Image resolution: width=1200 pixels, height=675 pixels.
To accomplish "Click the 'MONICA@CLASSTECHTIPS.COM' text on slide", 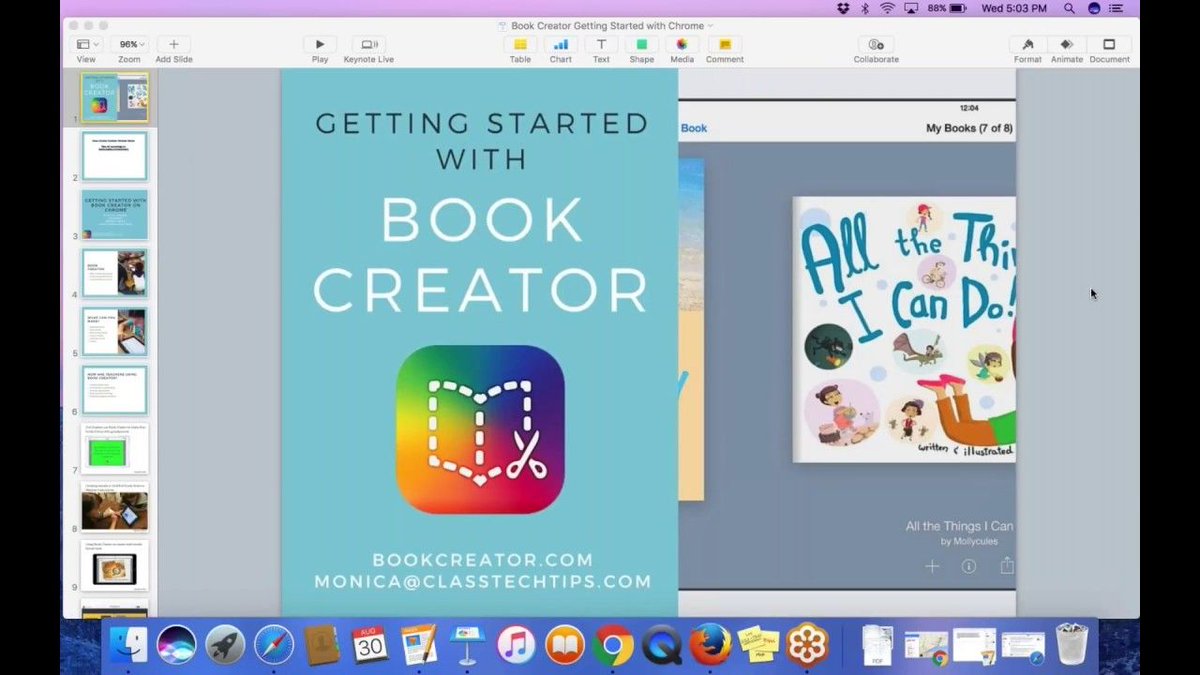I will [482, 581].
